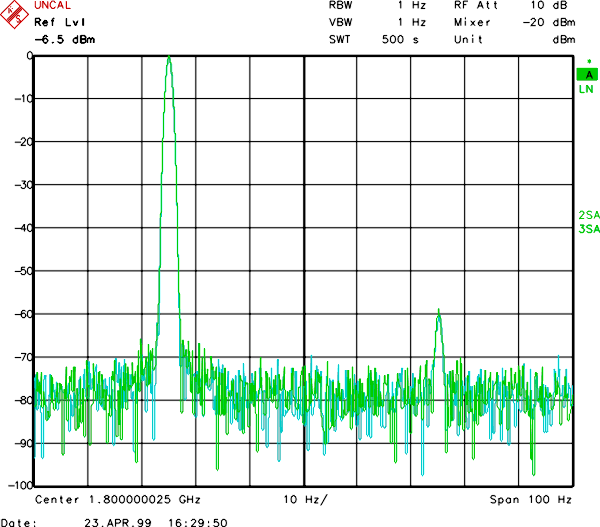Click the red UNCAL warning label

pyautogui.click(x=54, y=6)
